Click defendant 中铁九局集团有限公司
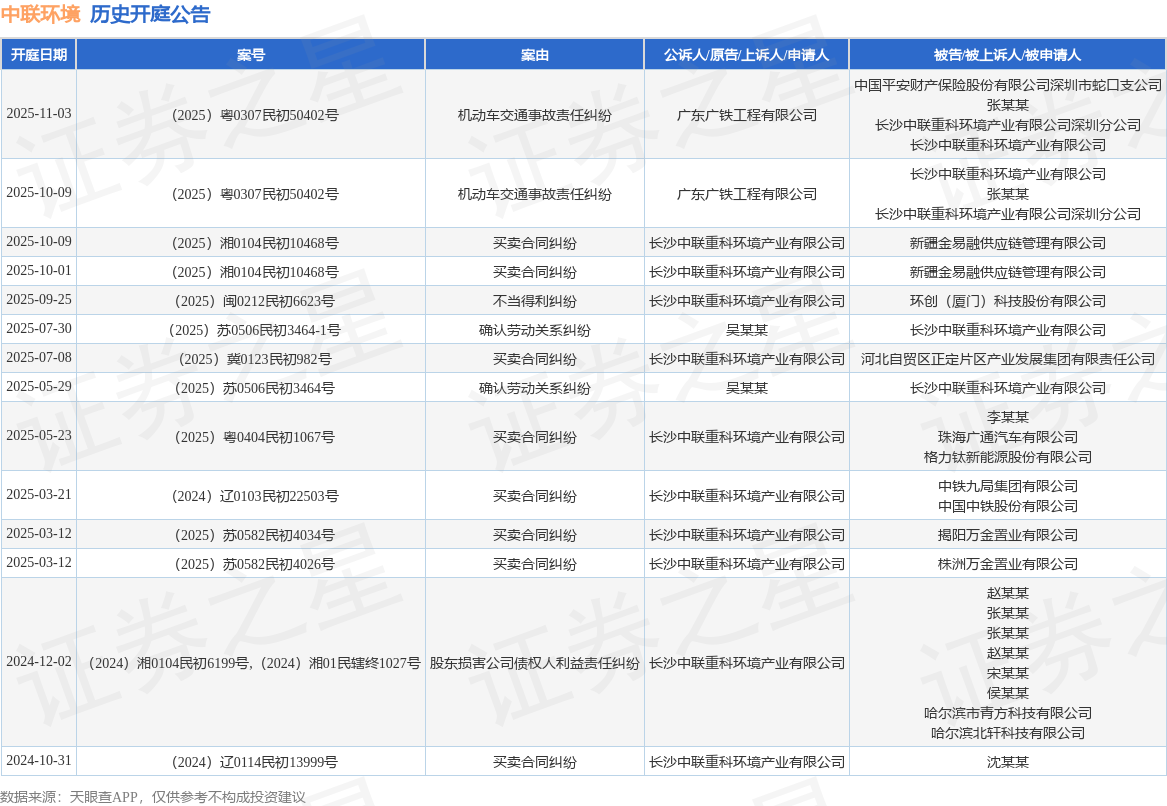 (x=1008, y=486)
